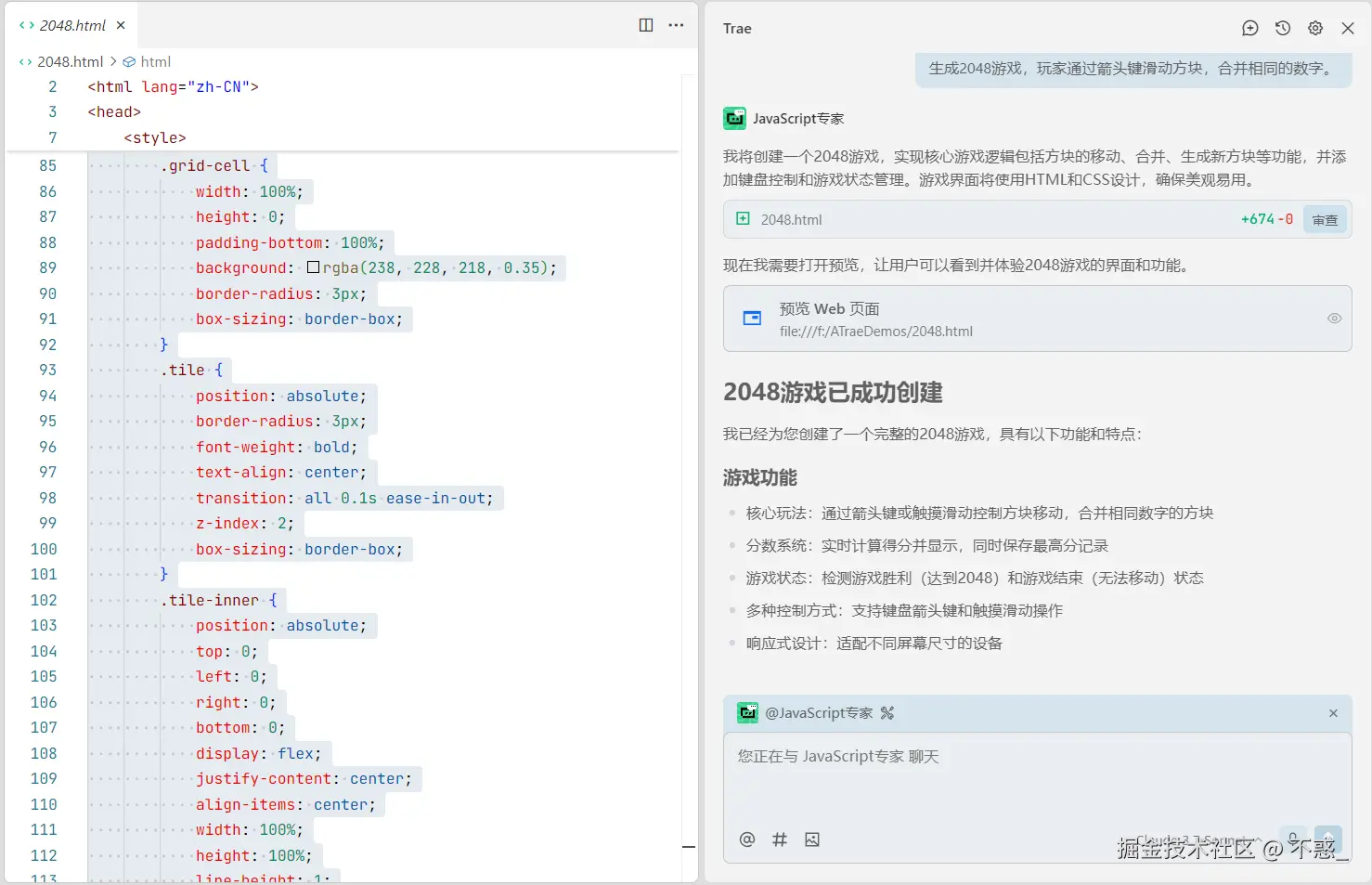Click 'width: 100%;' on line 86
Screen dimensions: 1372x885
249,191
